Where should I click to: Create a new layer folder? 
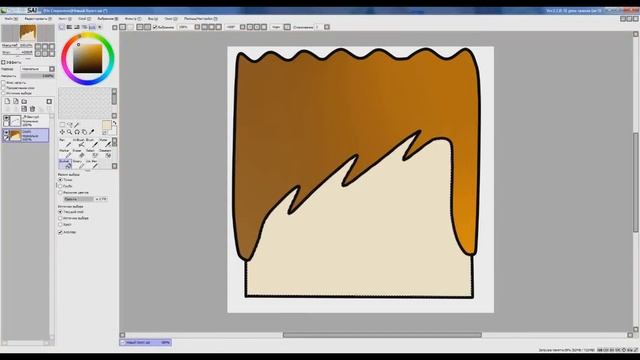click(x=24, y=101)
